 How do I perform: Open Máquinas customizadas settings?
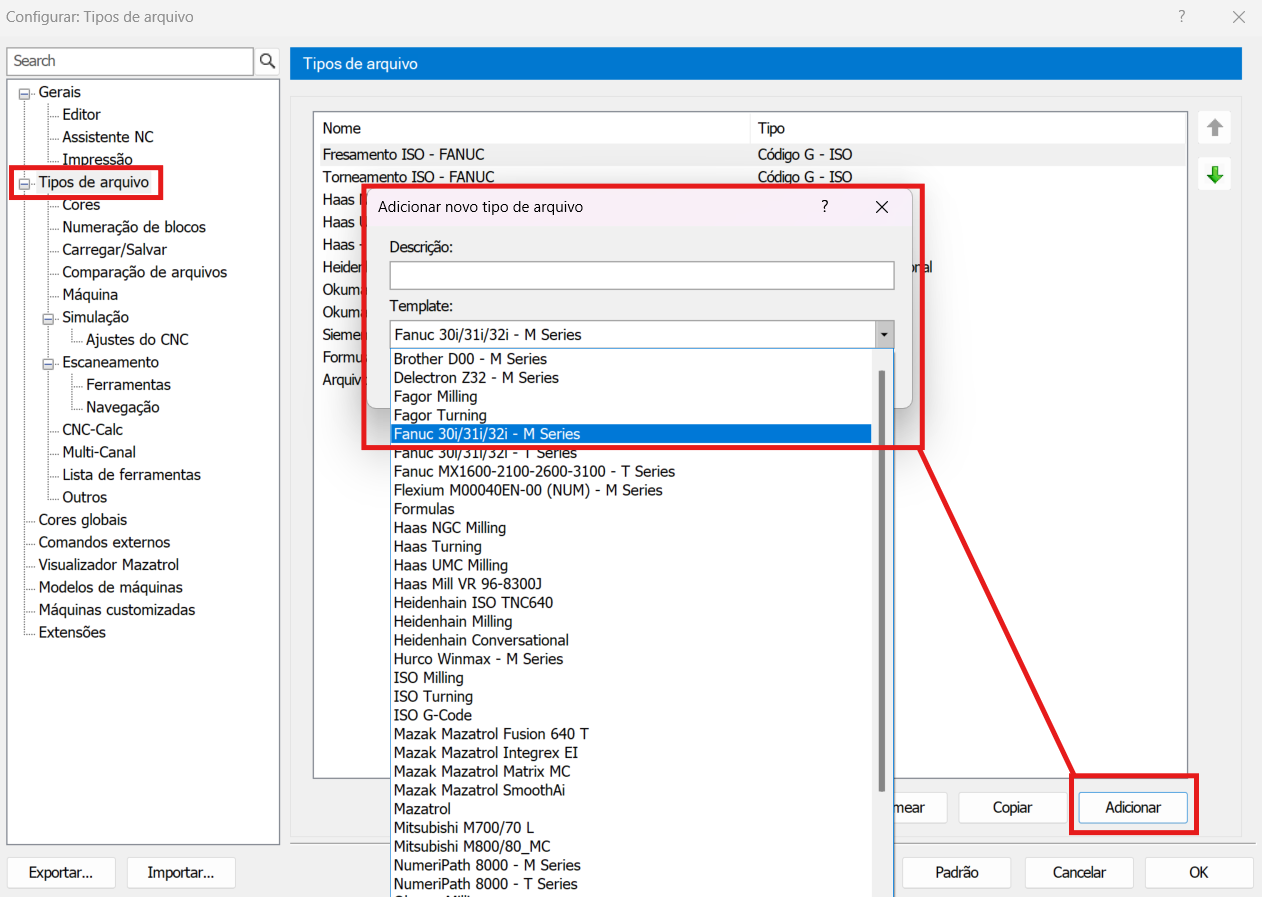click(117, 610)
